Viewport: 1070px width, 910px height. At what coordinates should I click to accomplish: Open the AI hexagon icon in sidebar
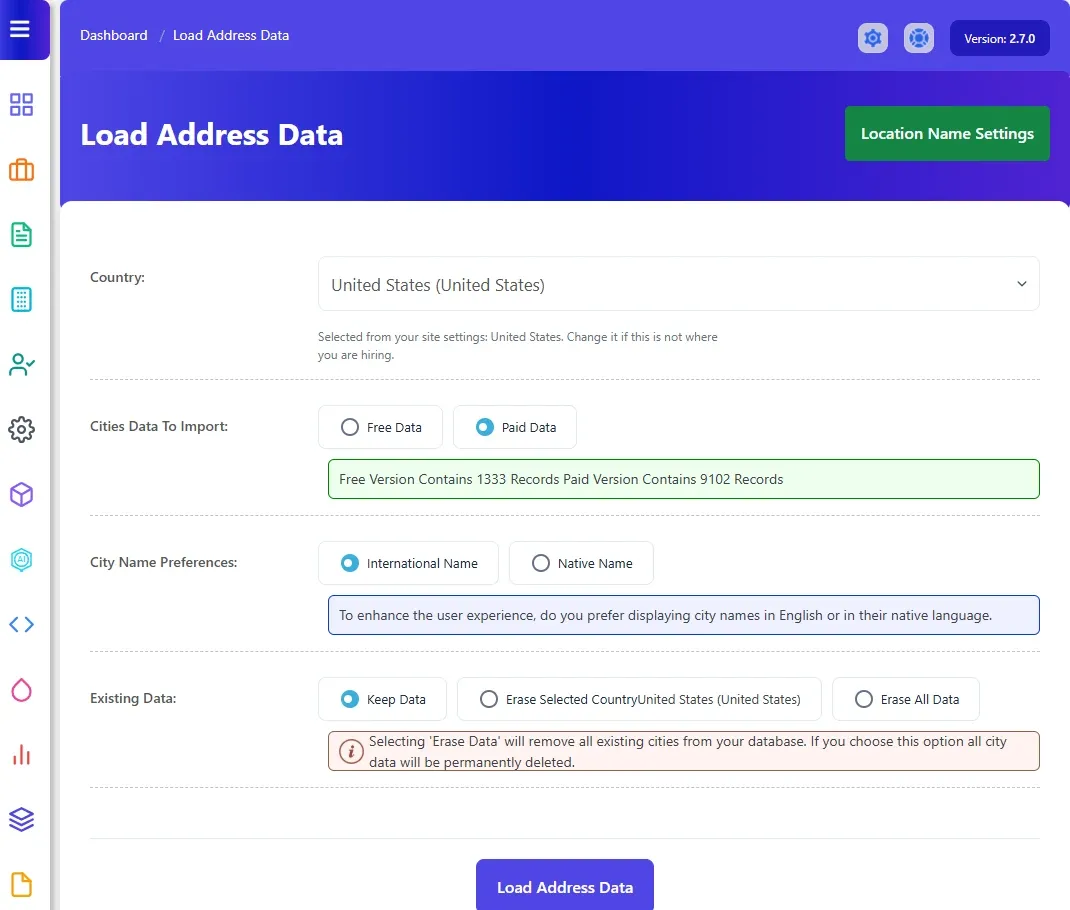[x=21, y=559]
